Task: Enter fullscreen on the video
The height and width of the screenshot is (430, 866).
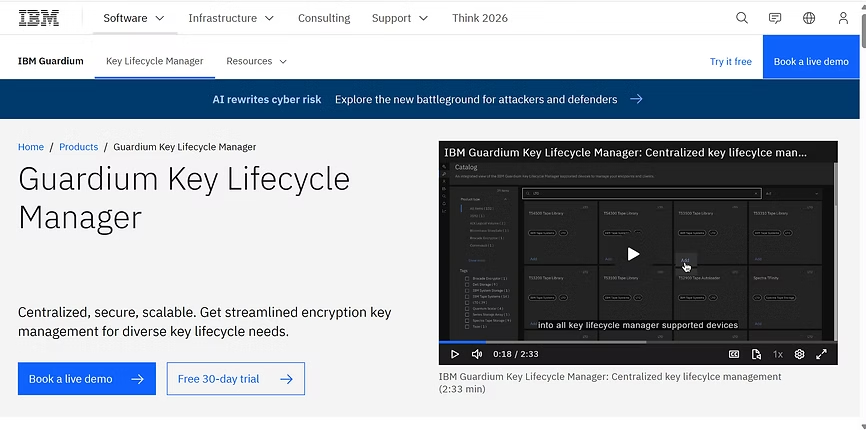Action: 821,354
